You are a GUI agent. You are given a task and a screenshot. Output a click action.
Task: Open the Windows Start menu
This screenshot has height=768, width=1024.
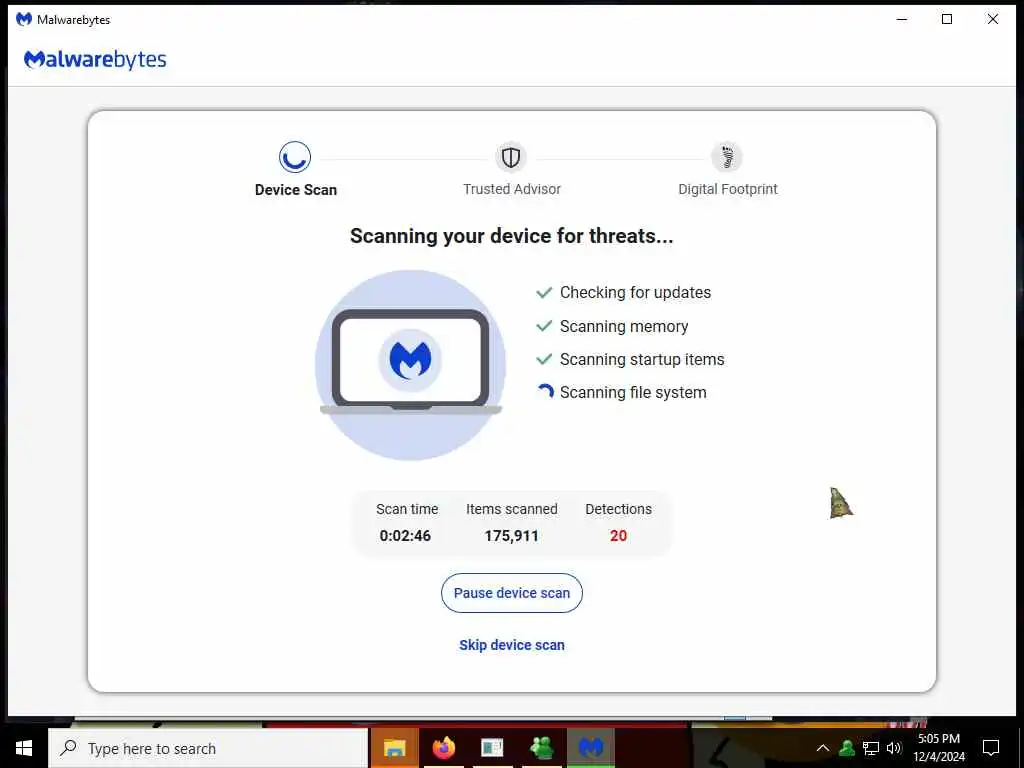click(x=24, y=748)
